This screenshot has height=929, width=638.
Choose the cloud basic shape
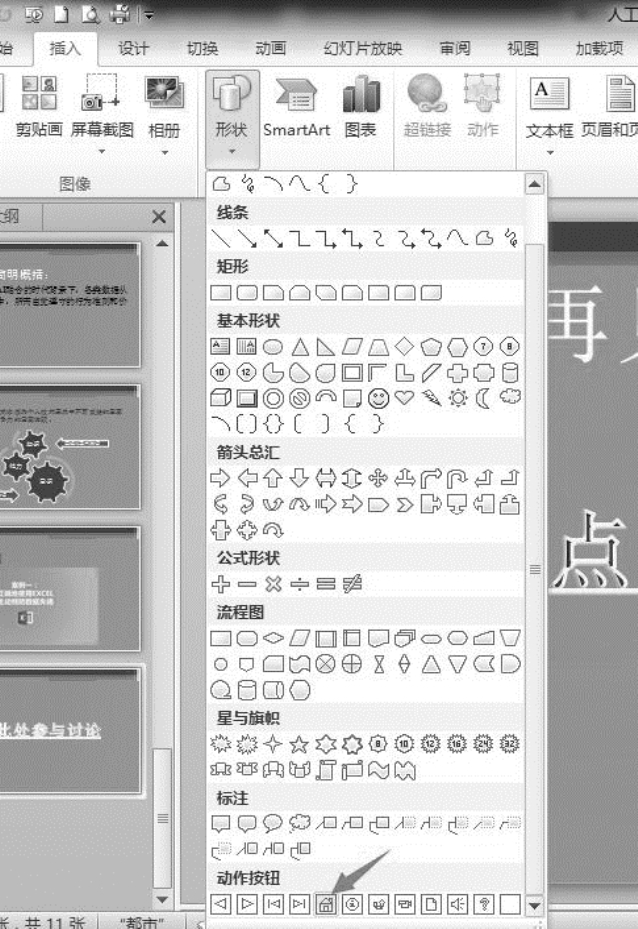point(510,397)
